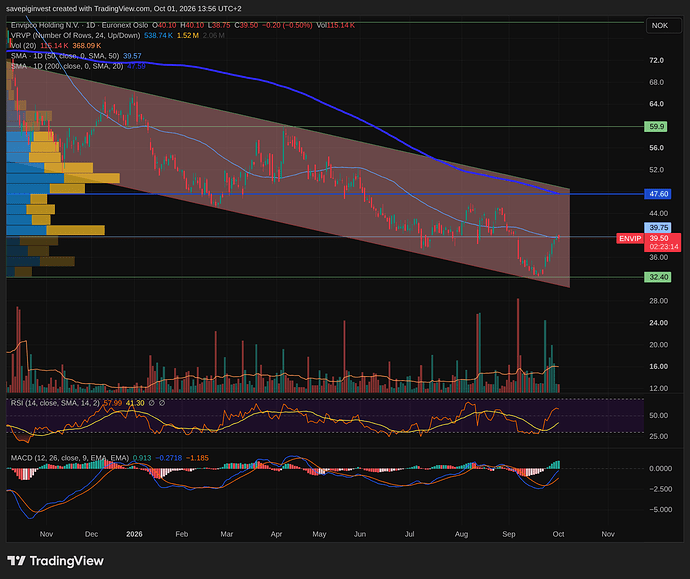Select the MACD (12, 26, close, 9, EMA, EMA) legend
The height and width of the screenshot is (579, 690).
70,458
